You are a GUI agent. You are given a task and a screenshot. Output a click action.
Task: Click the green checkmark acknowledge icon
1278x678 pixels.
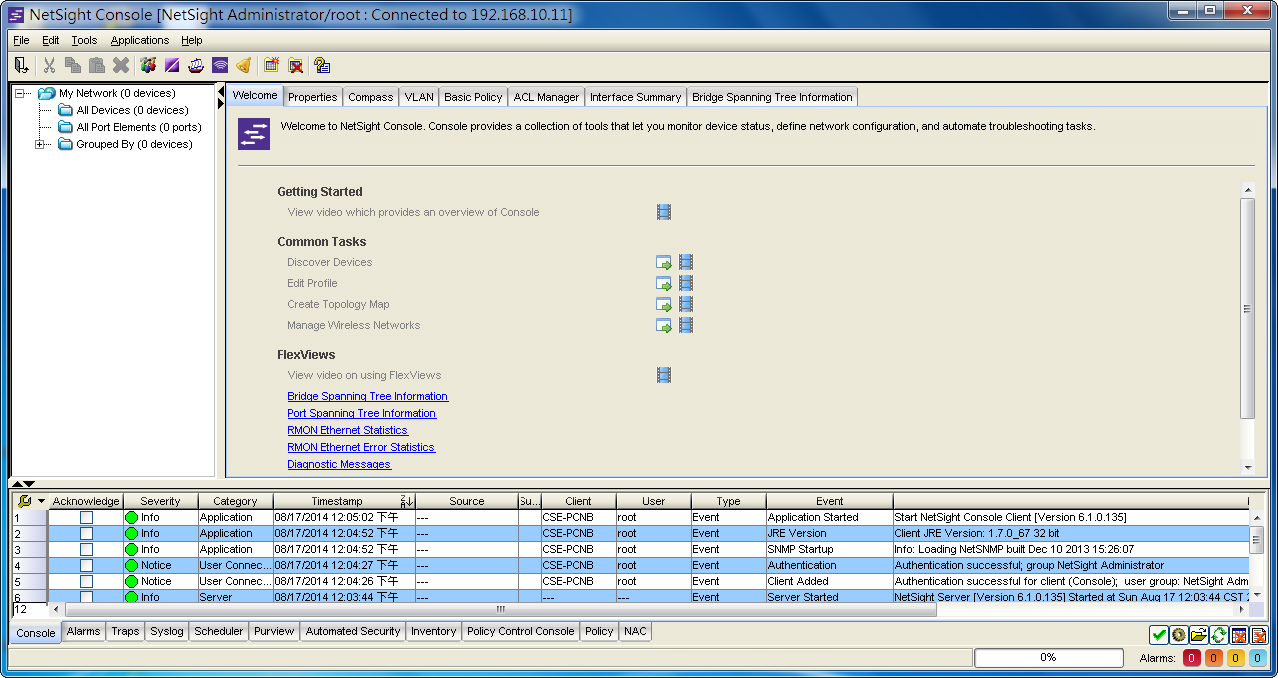click(1159, 634)
